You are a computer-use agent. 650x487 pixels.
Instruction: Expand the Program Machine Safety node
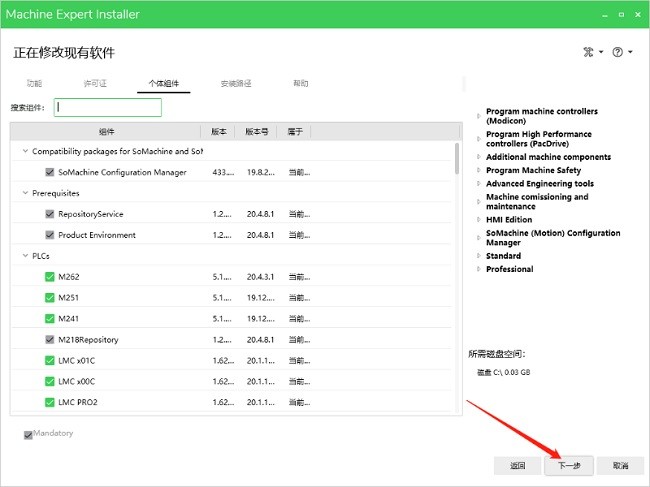pos(479,171)
